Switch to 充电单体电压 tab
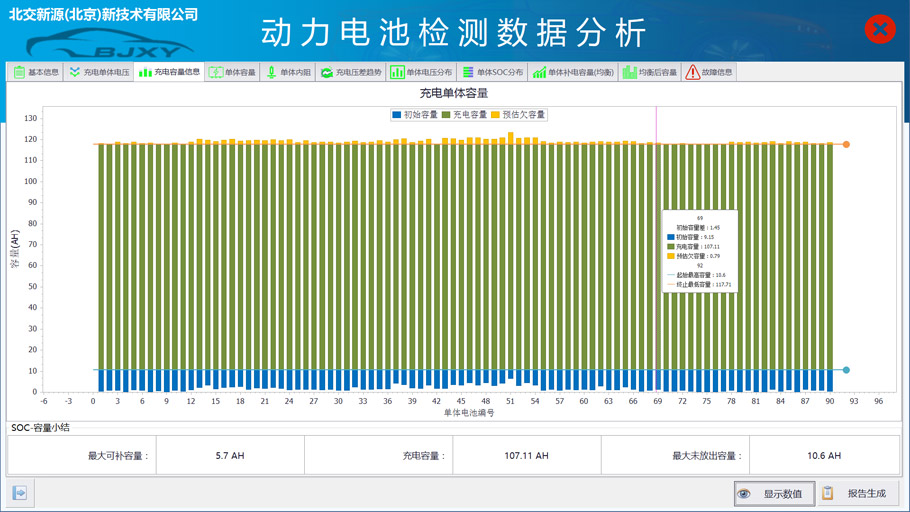910x512 pixels. coord(98,72)
